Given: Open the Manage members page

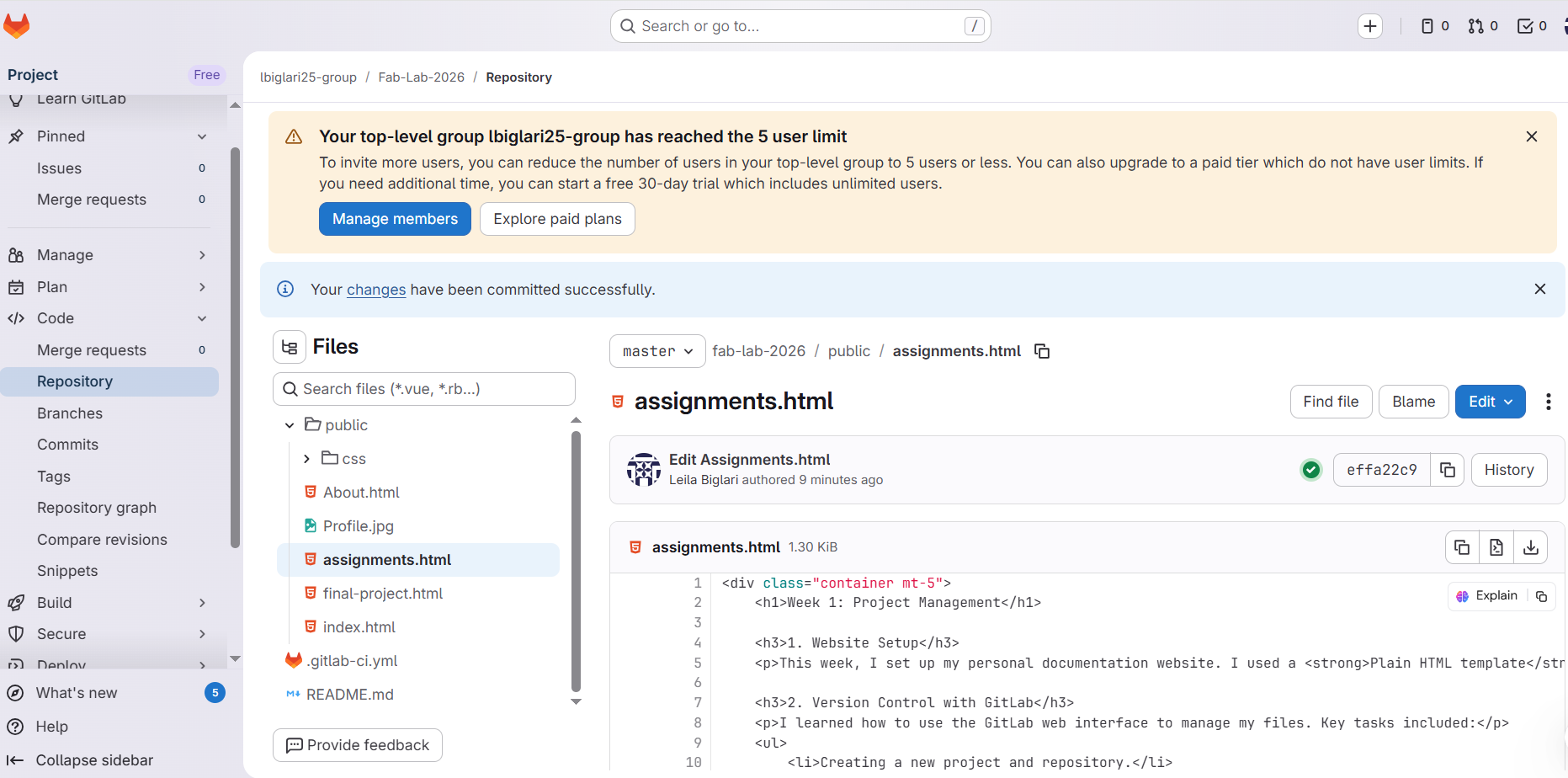Looking at the screenshot, I should (x=395, y=219).
